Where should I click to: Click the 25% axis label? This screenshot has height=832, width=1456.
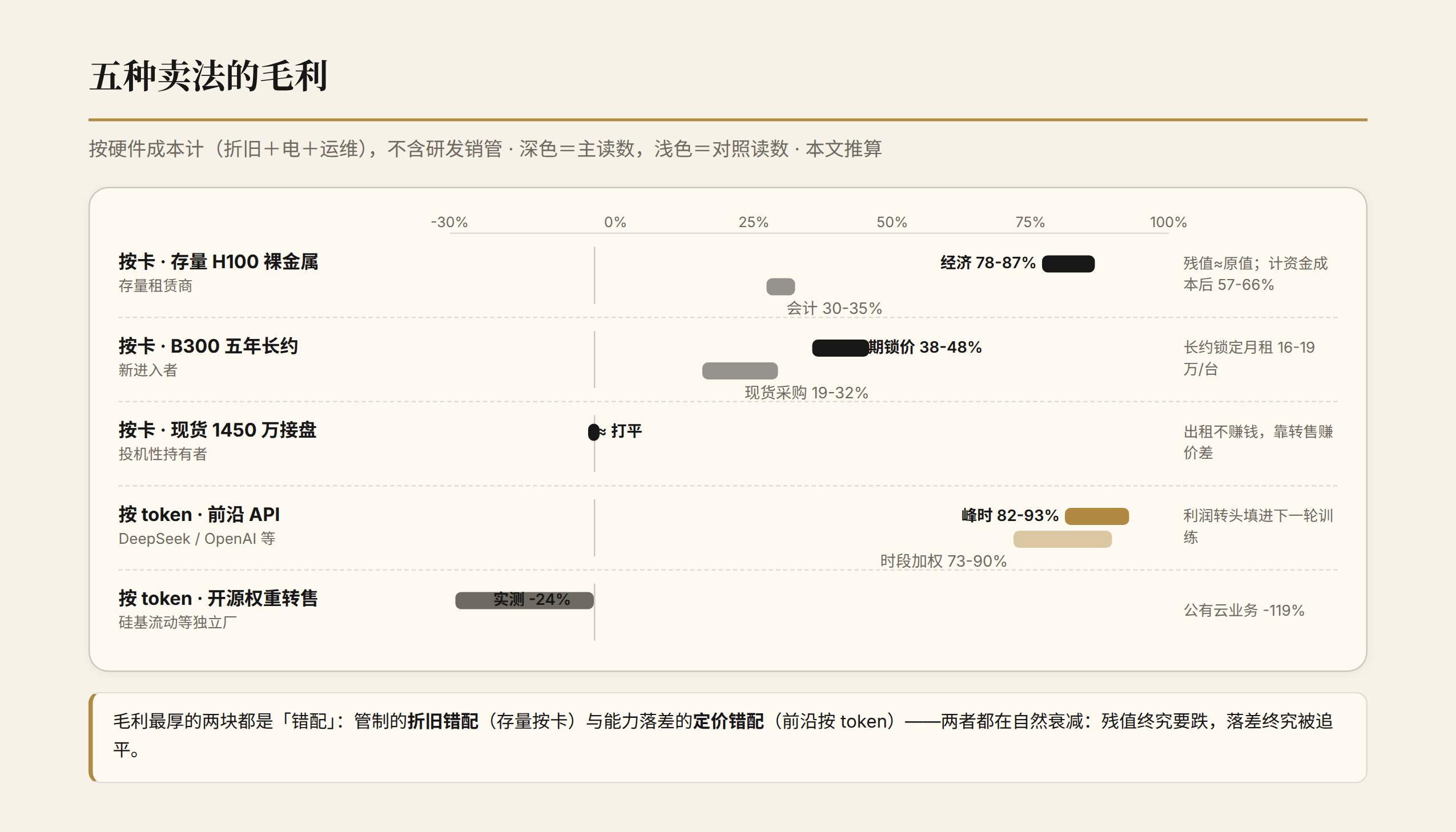(x=754, y=222)
